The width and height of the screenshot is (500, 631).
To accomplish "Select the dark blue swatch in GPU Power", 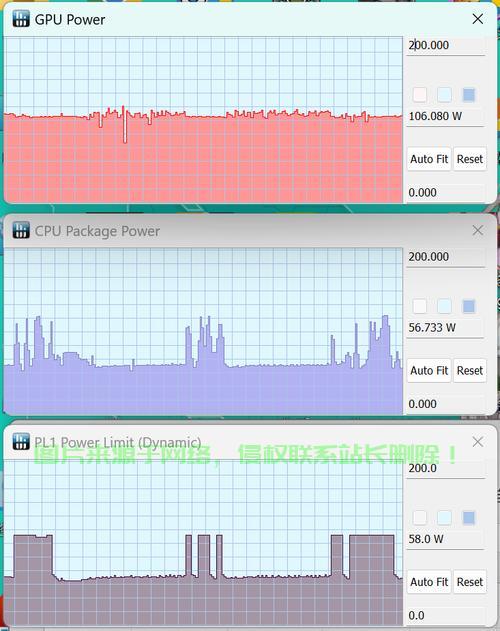I will (x=469, y=95).
